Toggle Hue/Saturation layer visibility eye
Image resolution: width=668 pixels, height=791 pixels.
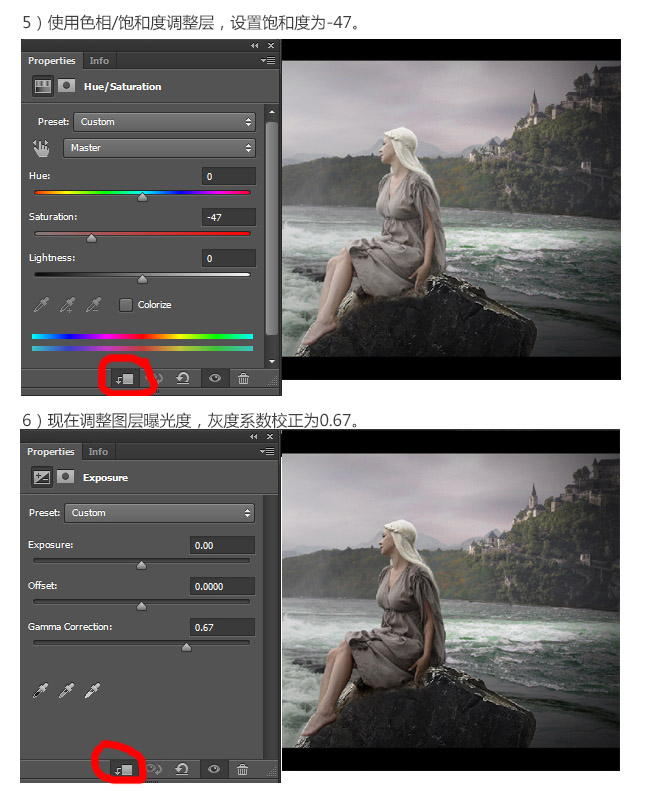215,378
